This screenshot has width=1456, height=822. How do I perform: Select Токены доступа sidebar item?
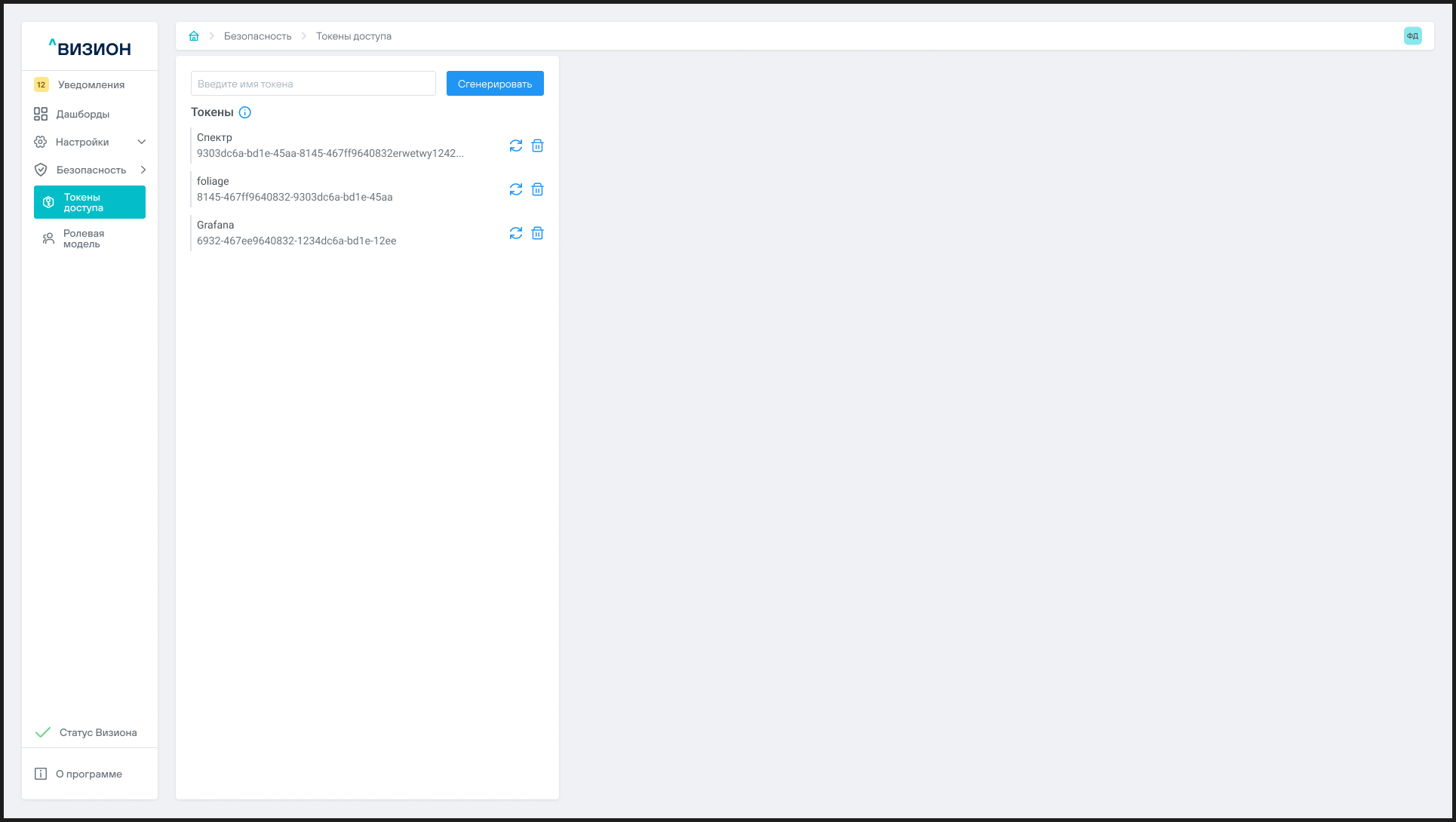point(89,202)
